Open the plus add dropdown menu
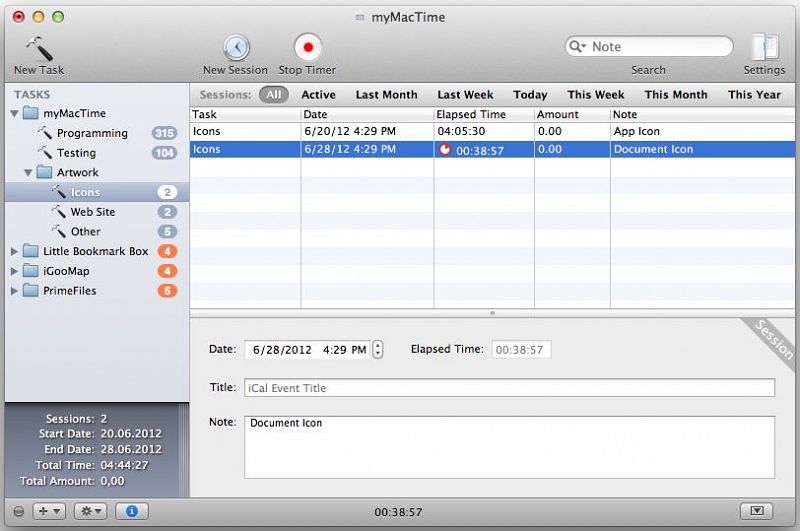 click(48, 511)
